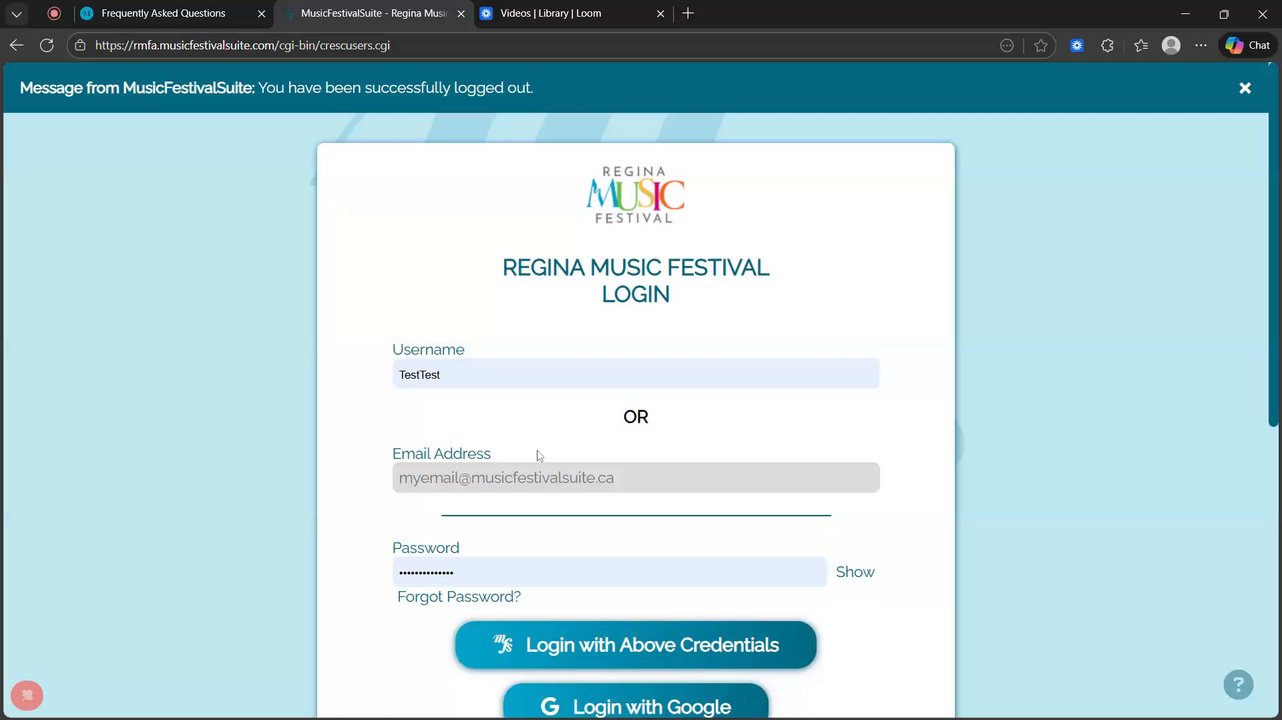Close the MusicFestivalSuite tab
The width and height of the screenshot is (1282, 720).
461,14
